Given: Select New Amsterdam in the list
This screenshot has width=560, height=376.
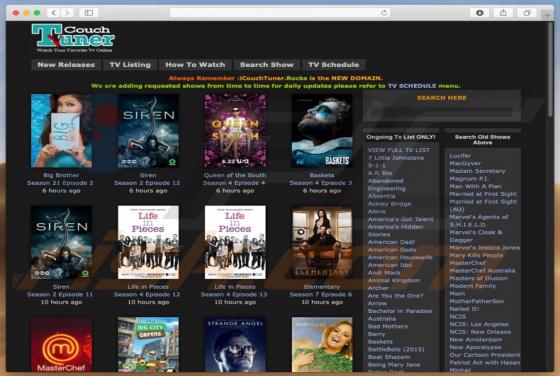Looking at the screenshot, I should pos(475,340).
